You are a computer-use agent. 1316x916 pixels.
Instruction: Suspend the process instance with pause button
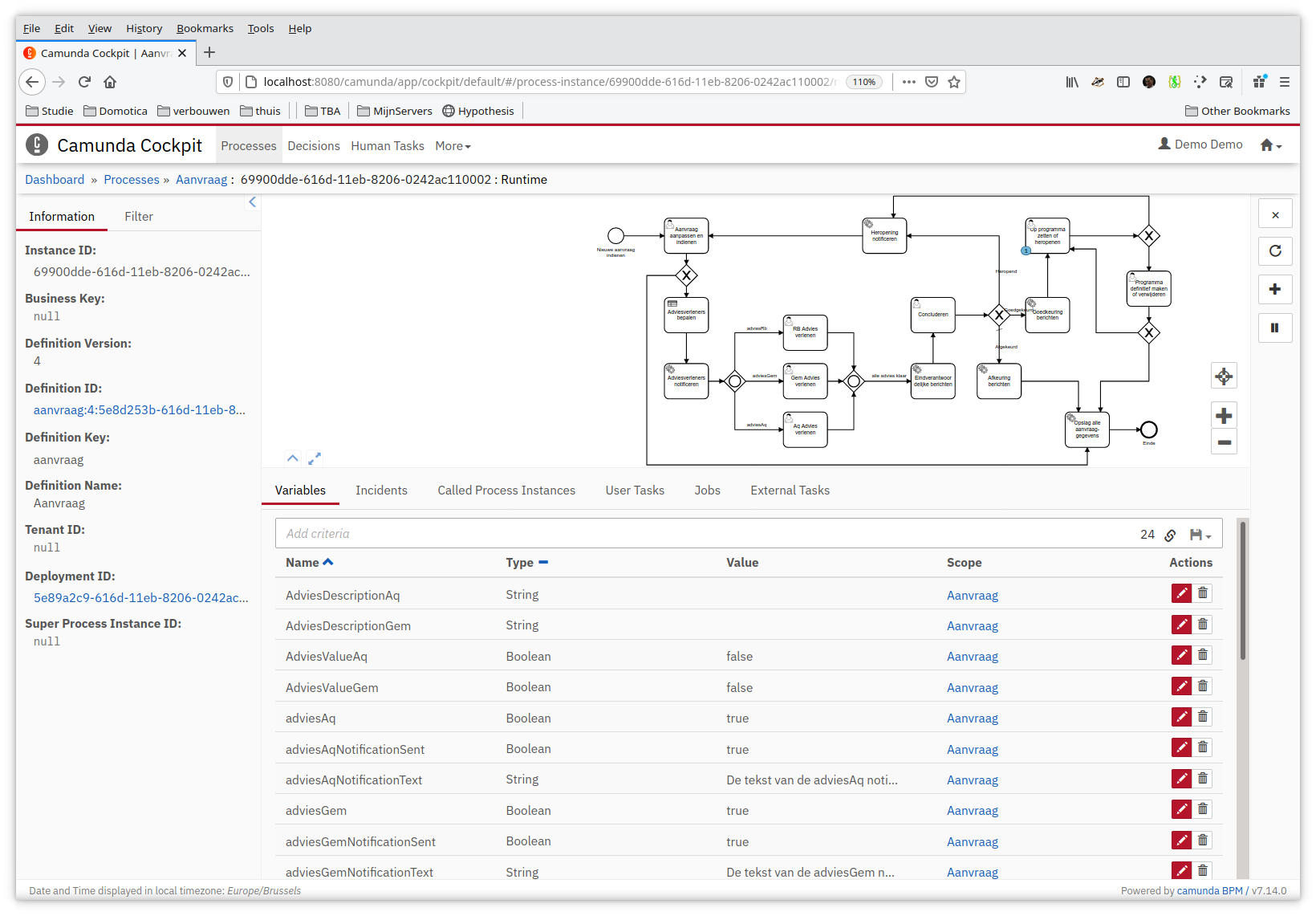1275,328
